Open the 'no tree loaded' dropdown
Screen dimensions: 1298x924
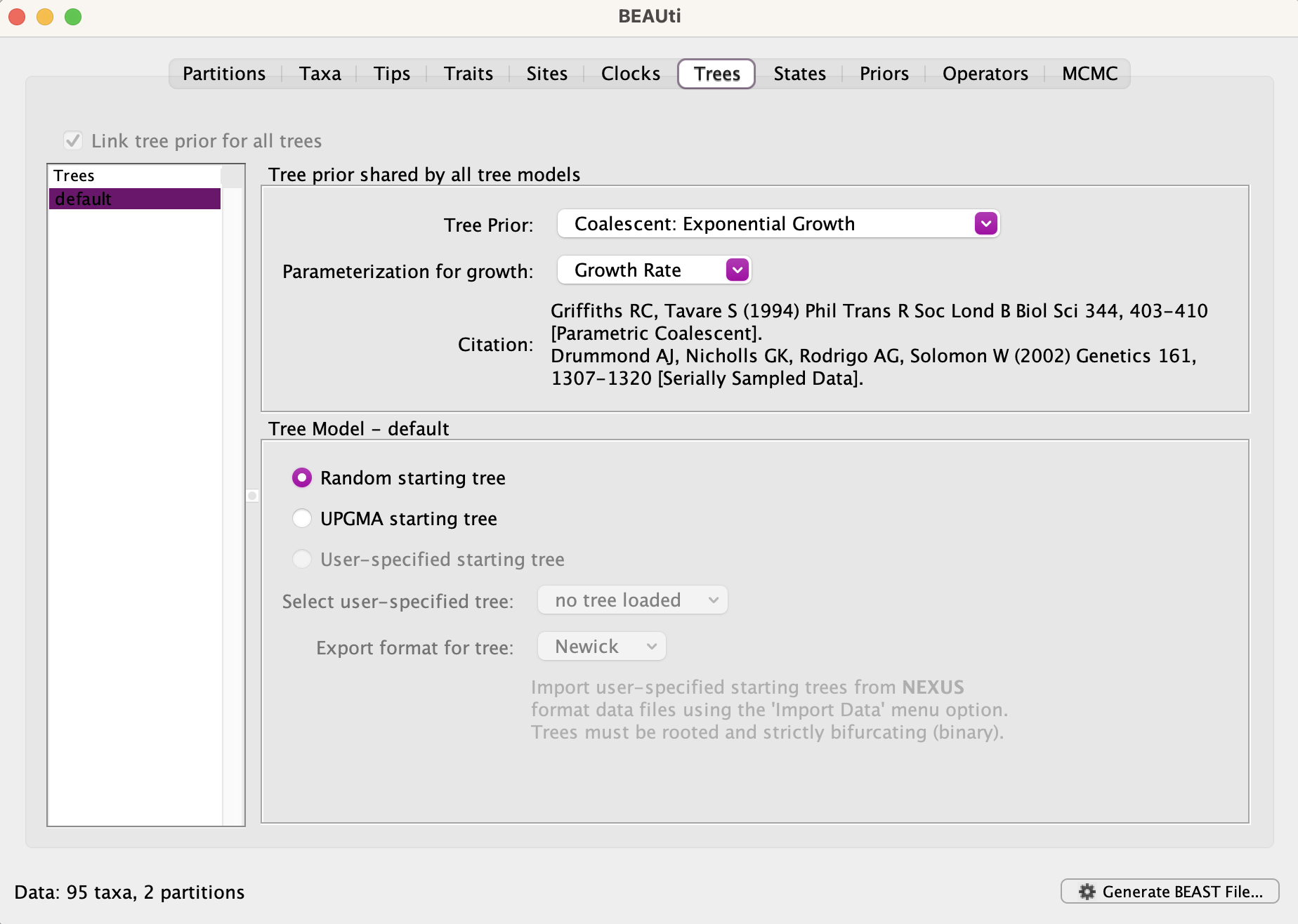[x=633, y=600]
